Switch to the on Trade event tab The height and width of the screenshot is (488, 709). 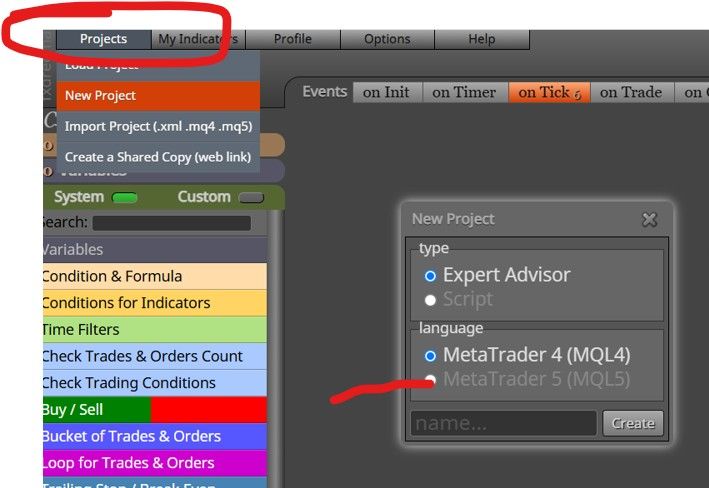click(x=632, y=92)
